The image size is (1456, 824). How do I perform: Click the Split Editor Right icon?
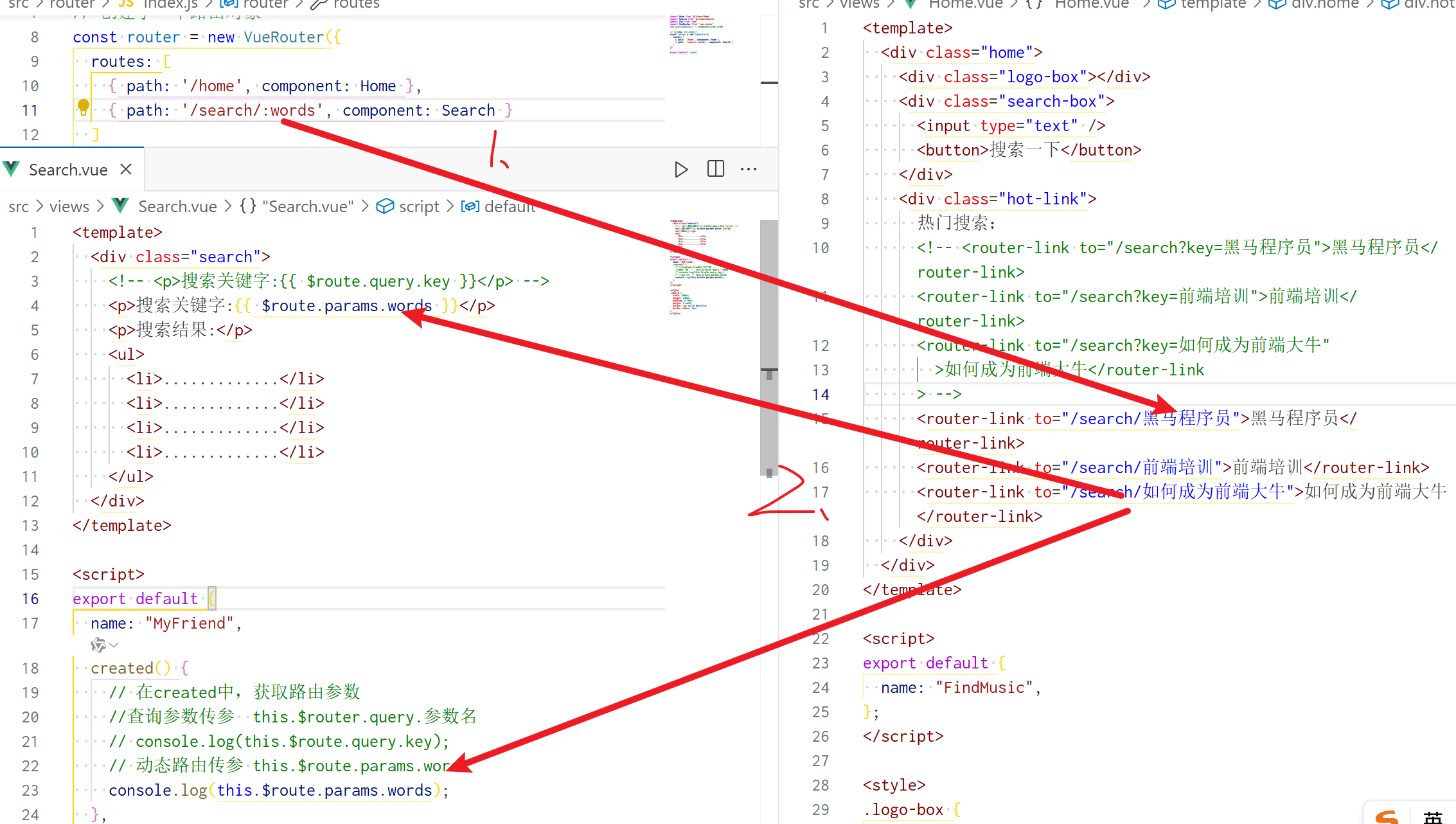(x=715, y=169)
